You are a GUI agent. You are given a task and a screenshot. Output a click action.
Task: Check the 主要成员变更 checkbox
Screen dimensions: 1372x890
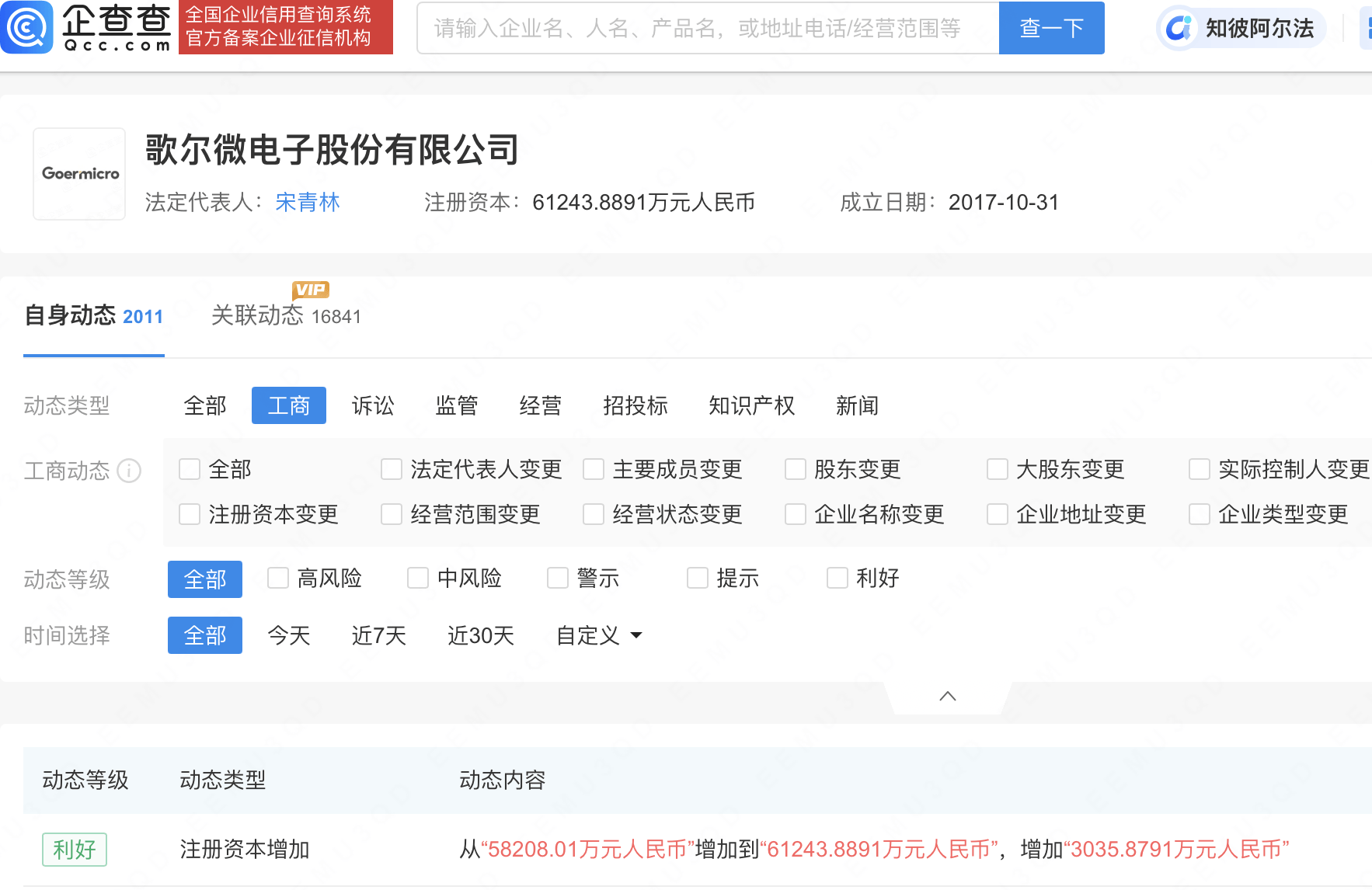pyautogui.click(x=594, y=469)
